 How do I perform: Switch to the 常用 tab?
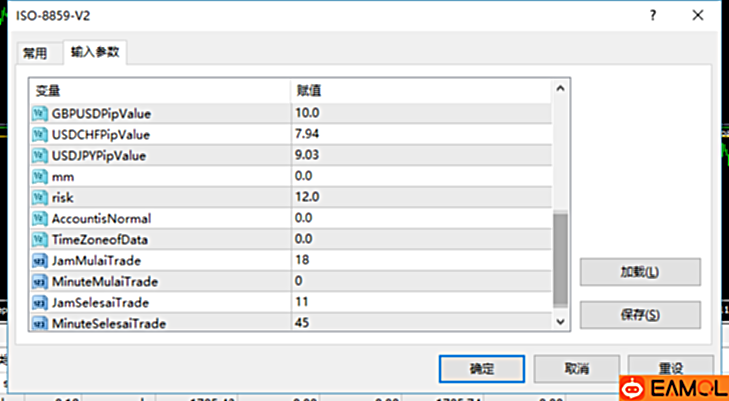click(35, 53)
